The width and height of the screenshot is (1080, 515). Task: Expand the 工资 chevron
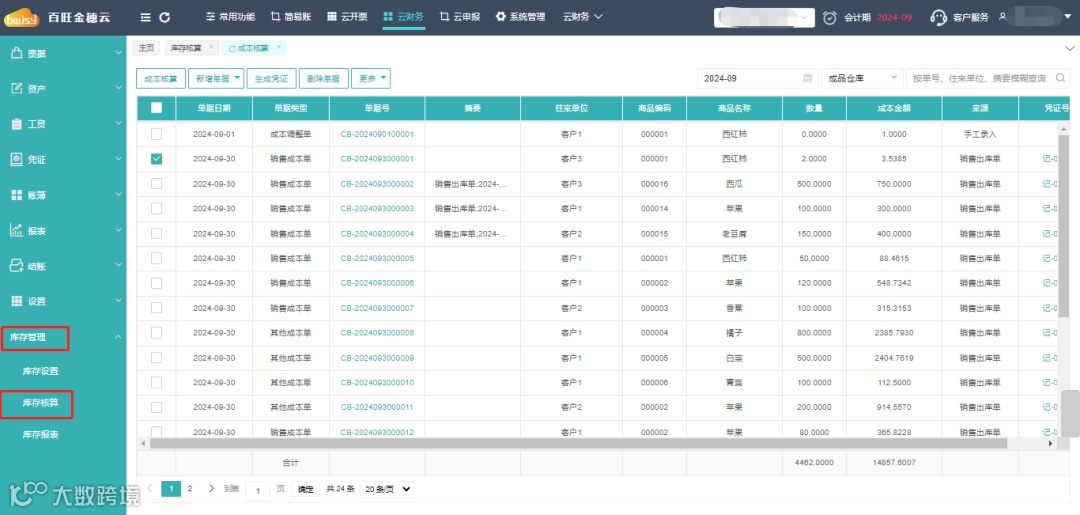(118, 124)
